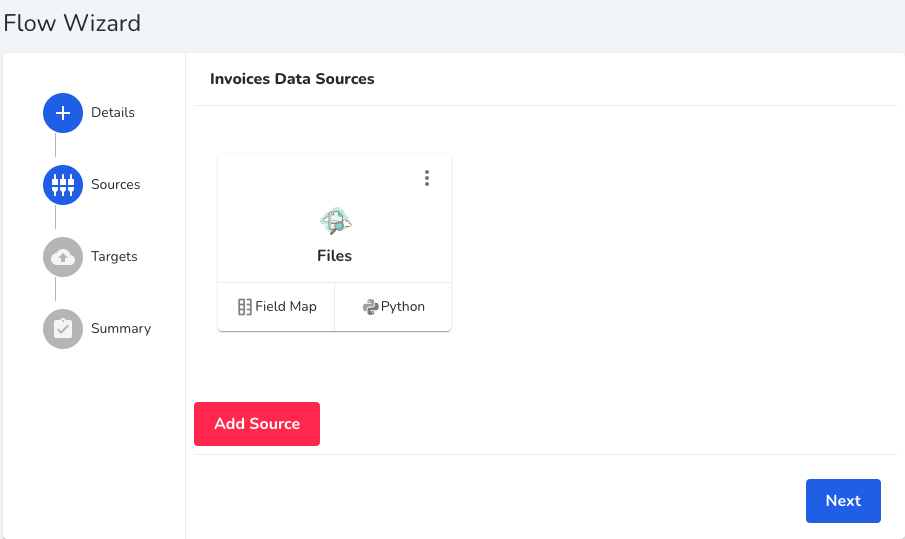Click the Invoices Data Sources heading

292,79
